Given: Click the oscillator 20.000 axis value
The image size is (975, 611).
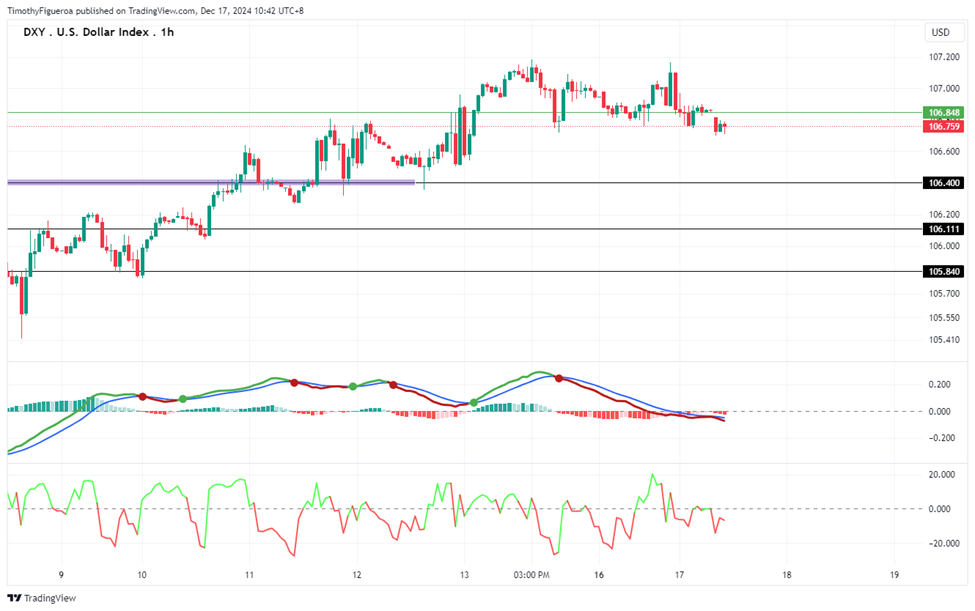Looking at the screenshot, I should 941,474.
